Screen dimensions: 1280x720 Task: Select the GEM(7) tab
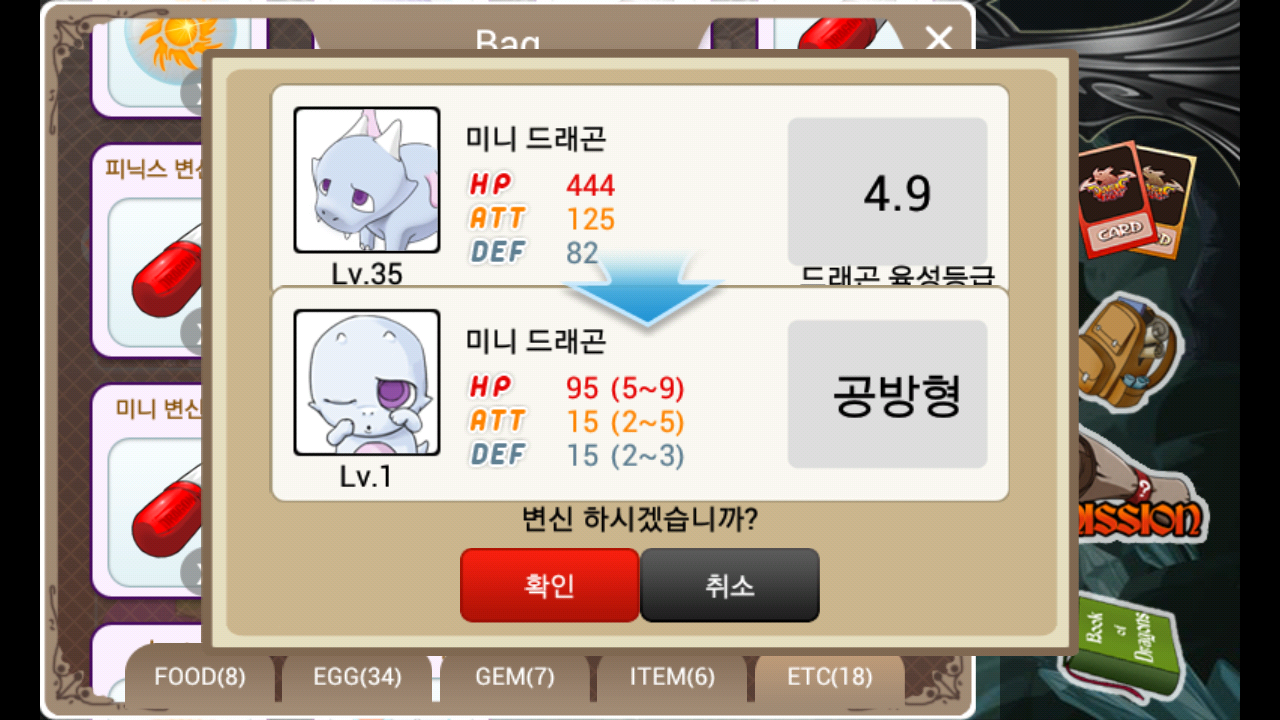(515, 677)
